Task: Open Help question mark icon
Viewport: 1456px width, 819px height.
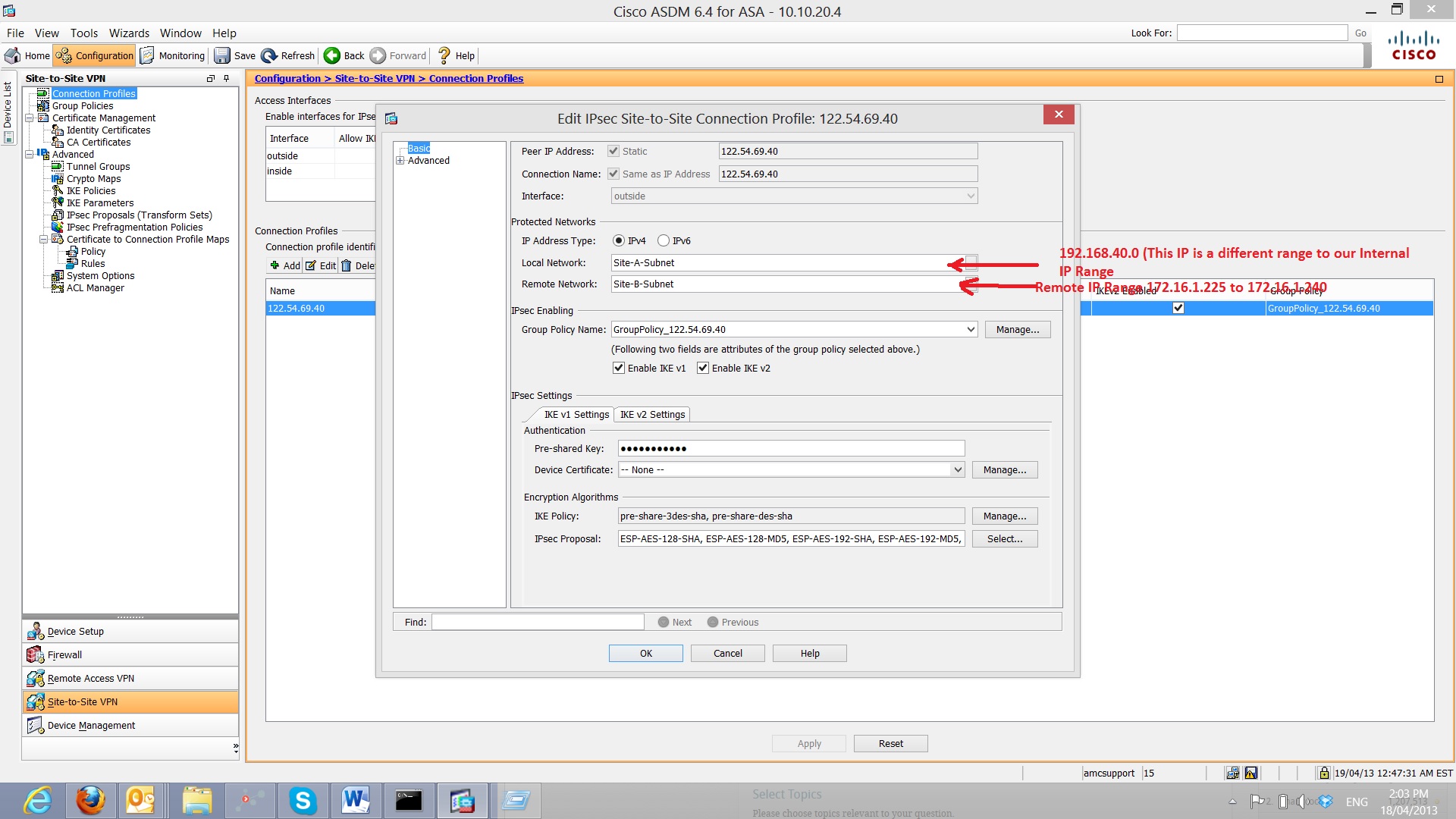Action: pyautogui.click(x=444, y=55)
